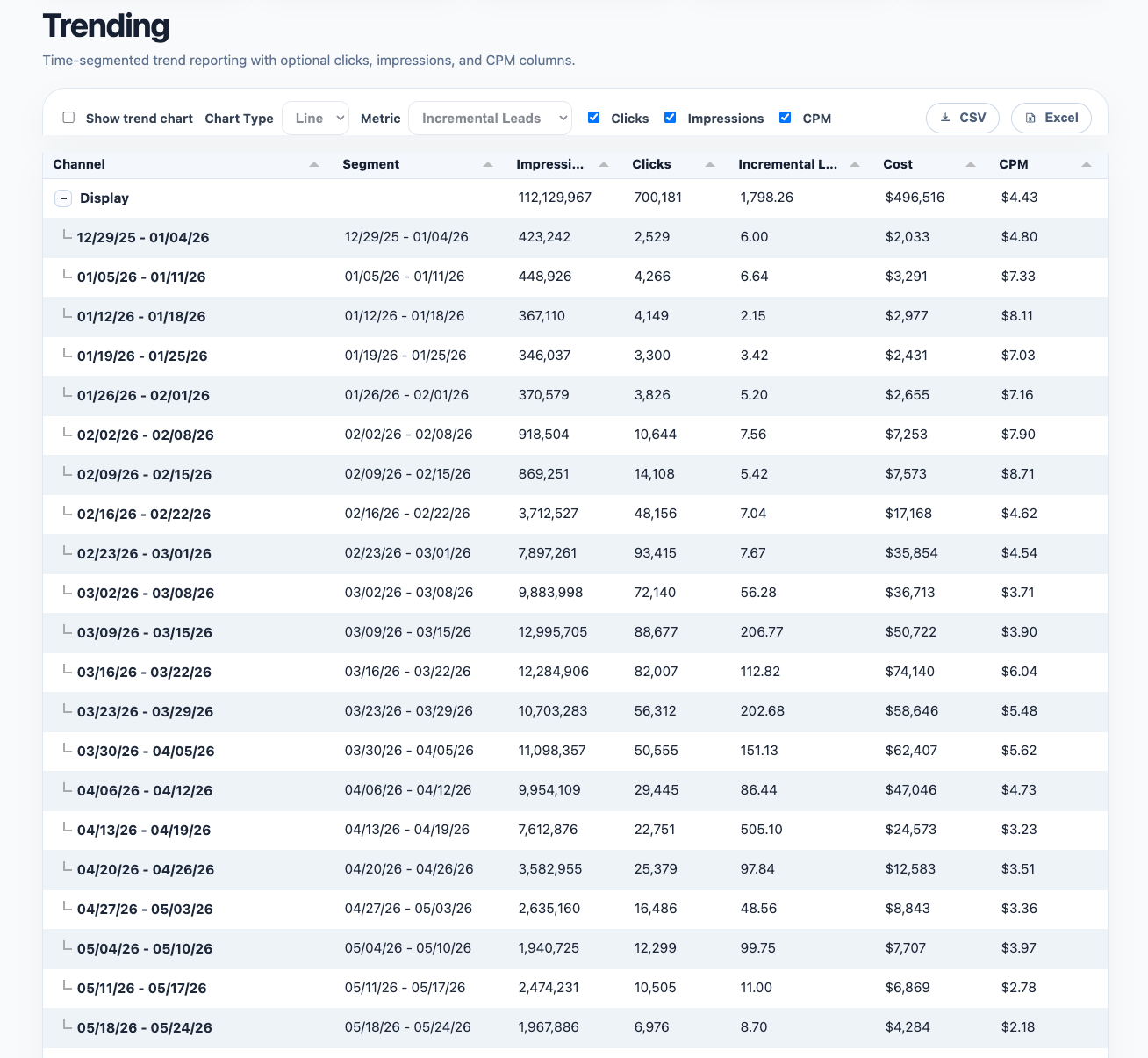Click the clicks value 16,486
The width and height of the screenshot is (1148, 1058).
click(x=655, y=909)
